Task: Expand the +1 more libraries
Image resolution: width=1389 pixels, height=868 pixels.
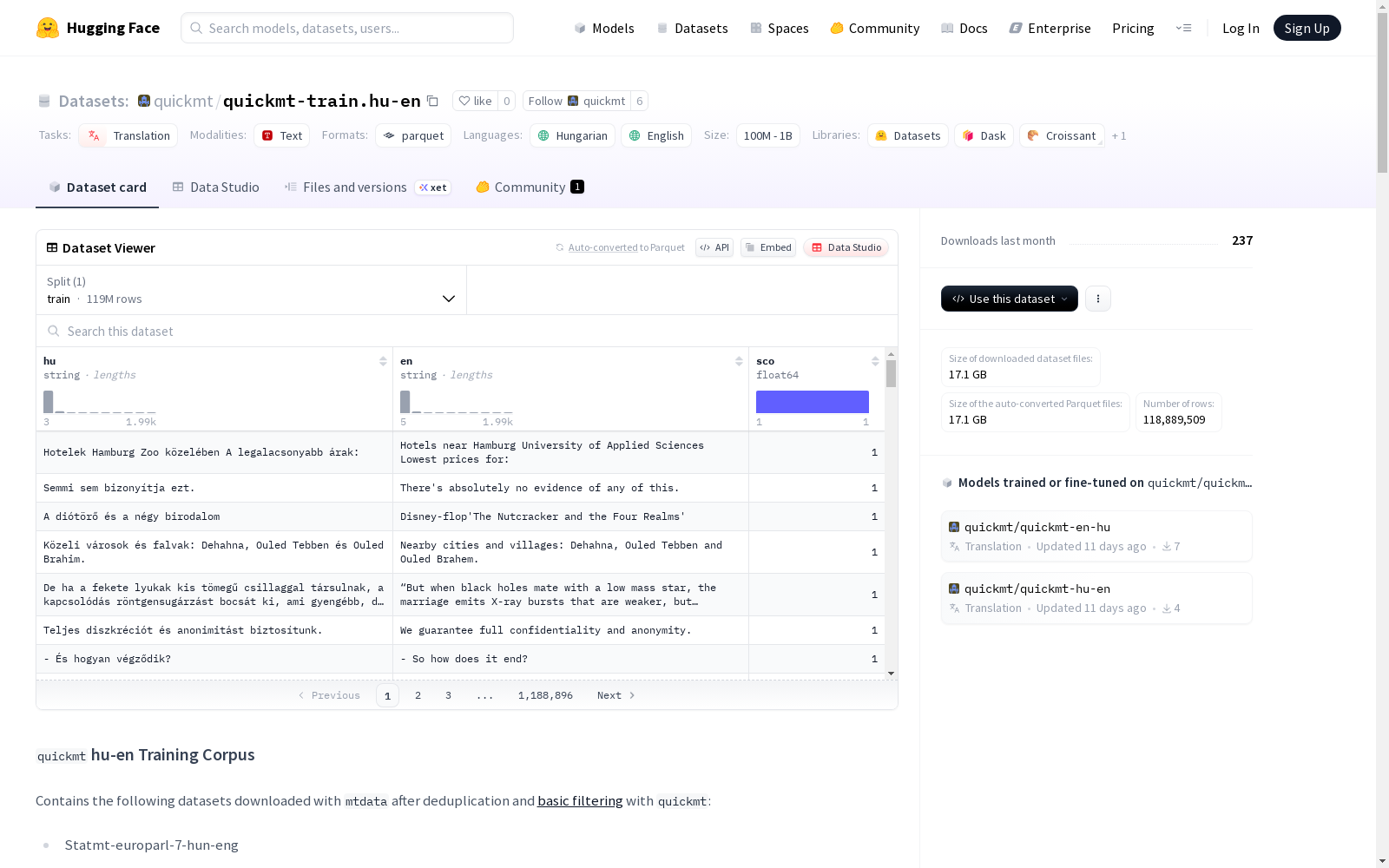Action: click(1119, 135)
